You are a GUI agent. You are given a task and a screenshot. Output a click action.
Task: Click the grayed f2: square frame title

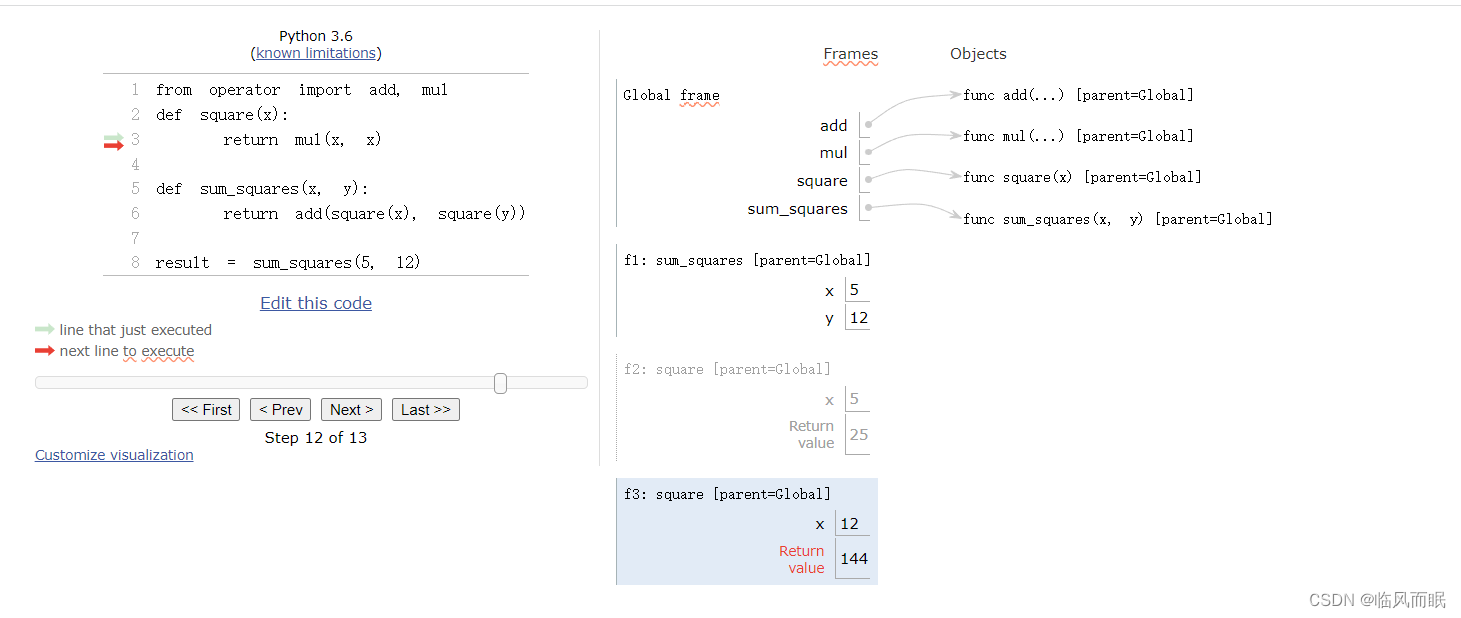click(x=727, y=369)
